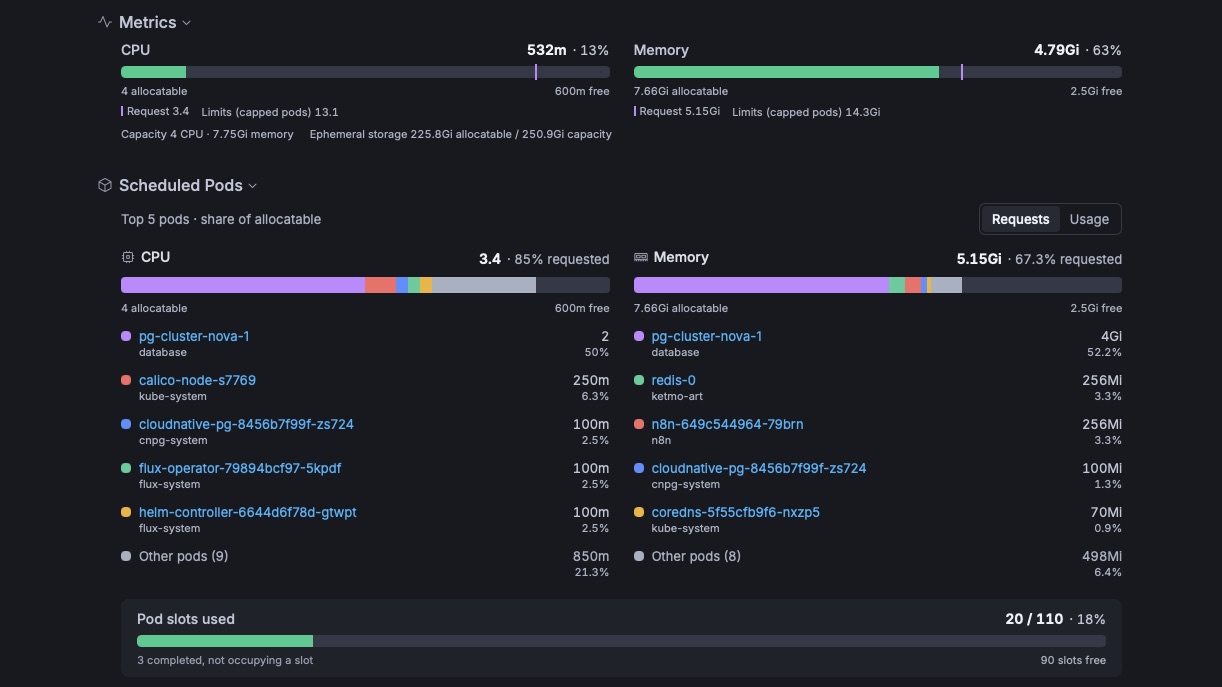1222x687 pixels.
Task: Click the Metrics pulse icon
Action: [105, 22]
